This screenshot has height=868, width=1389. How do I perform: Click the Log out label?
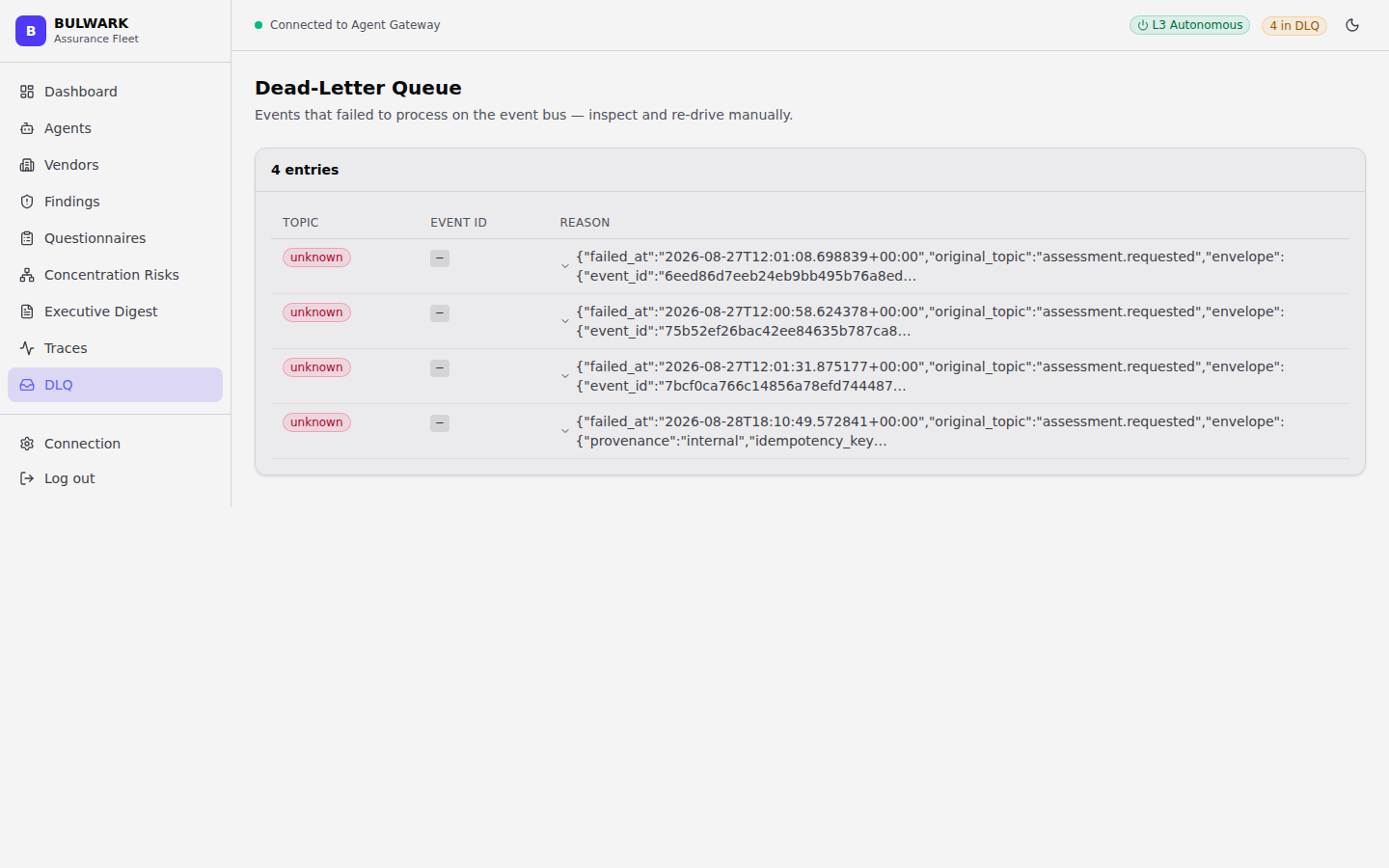(x=69, y=478)
